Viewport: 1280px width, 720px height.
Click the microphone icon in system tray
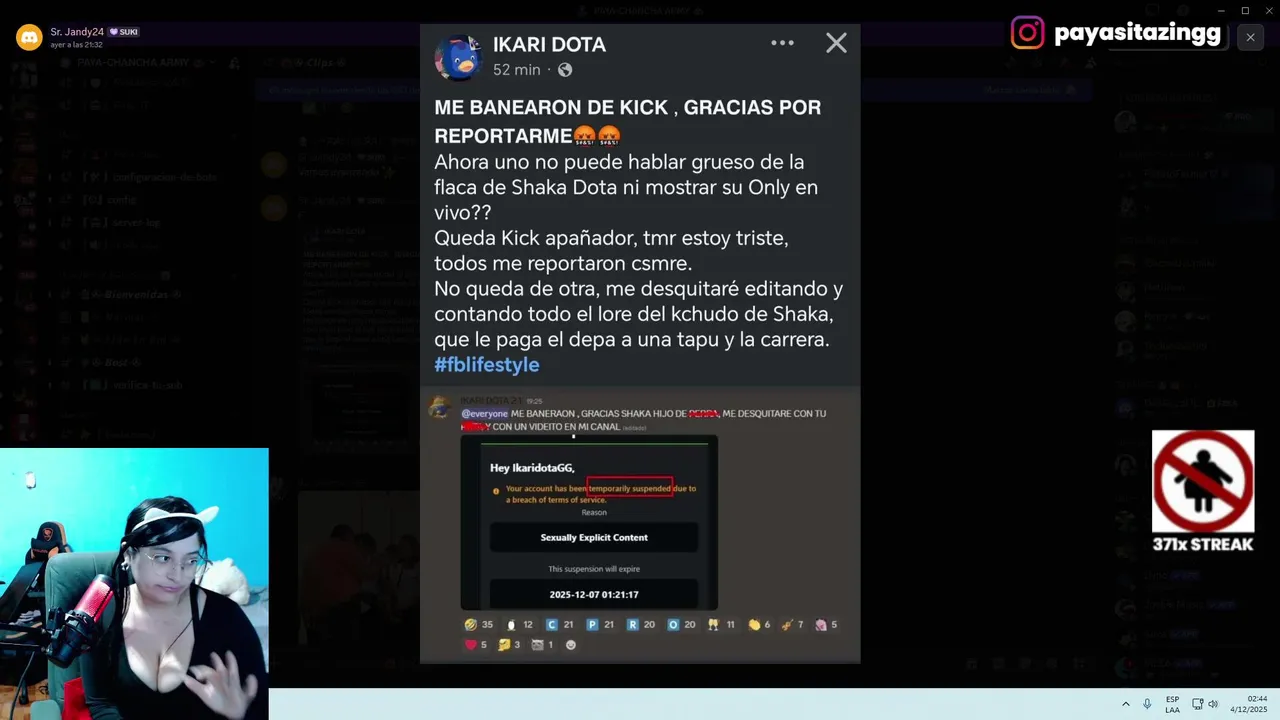click(1147, 704)
